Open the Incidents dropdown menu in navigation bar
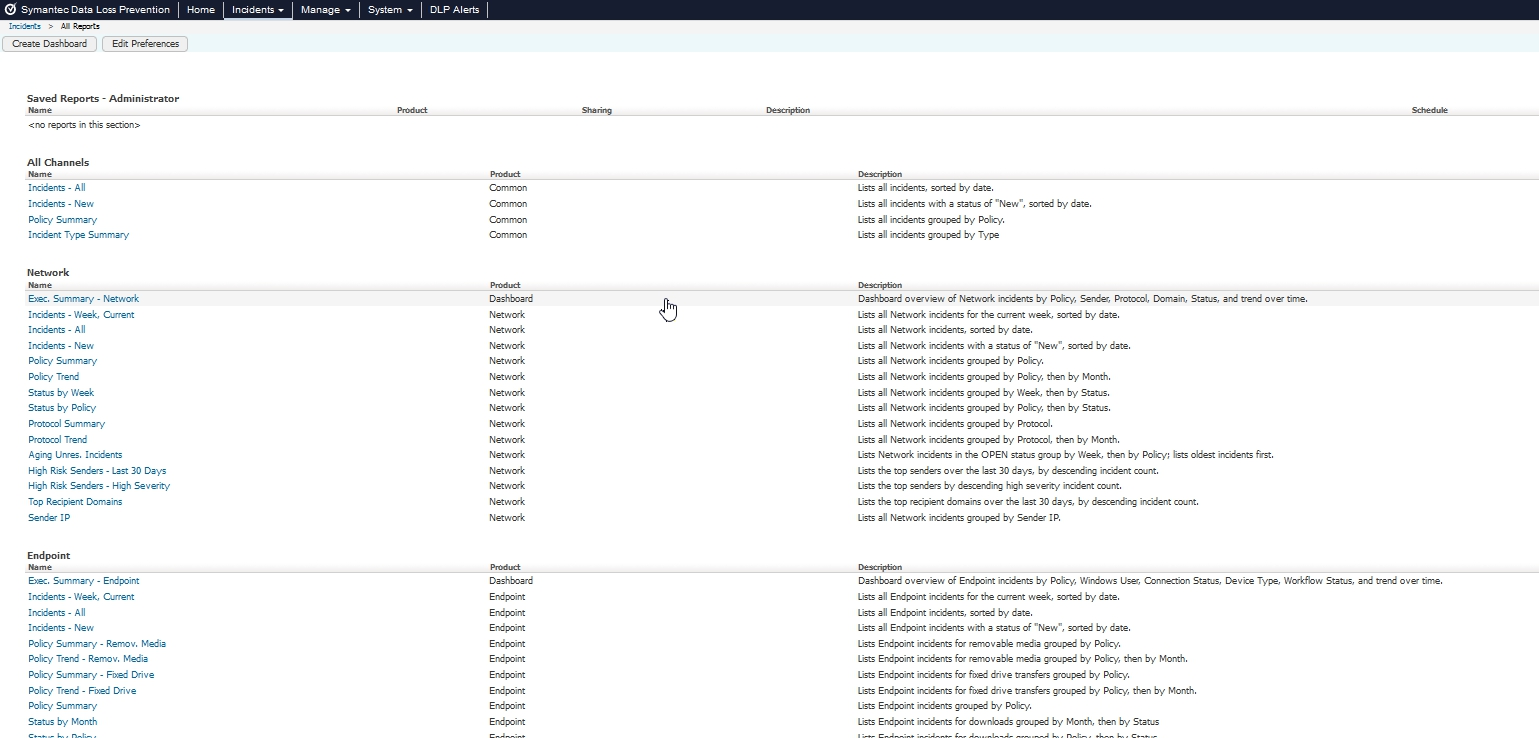The width and height of the screenshot is (1539, 738). pos(258,10)
